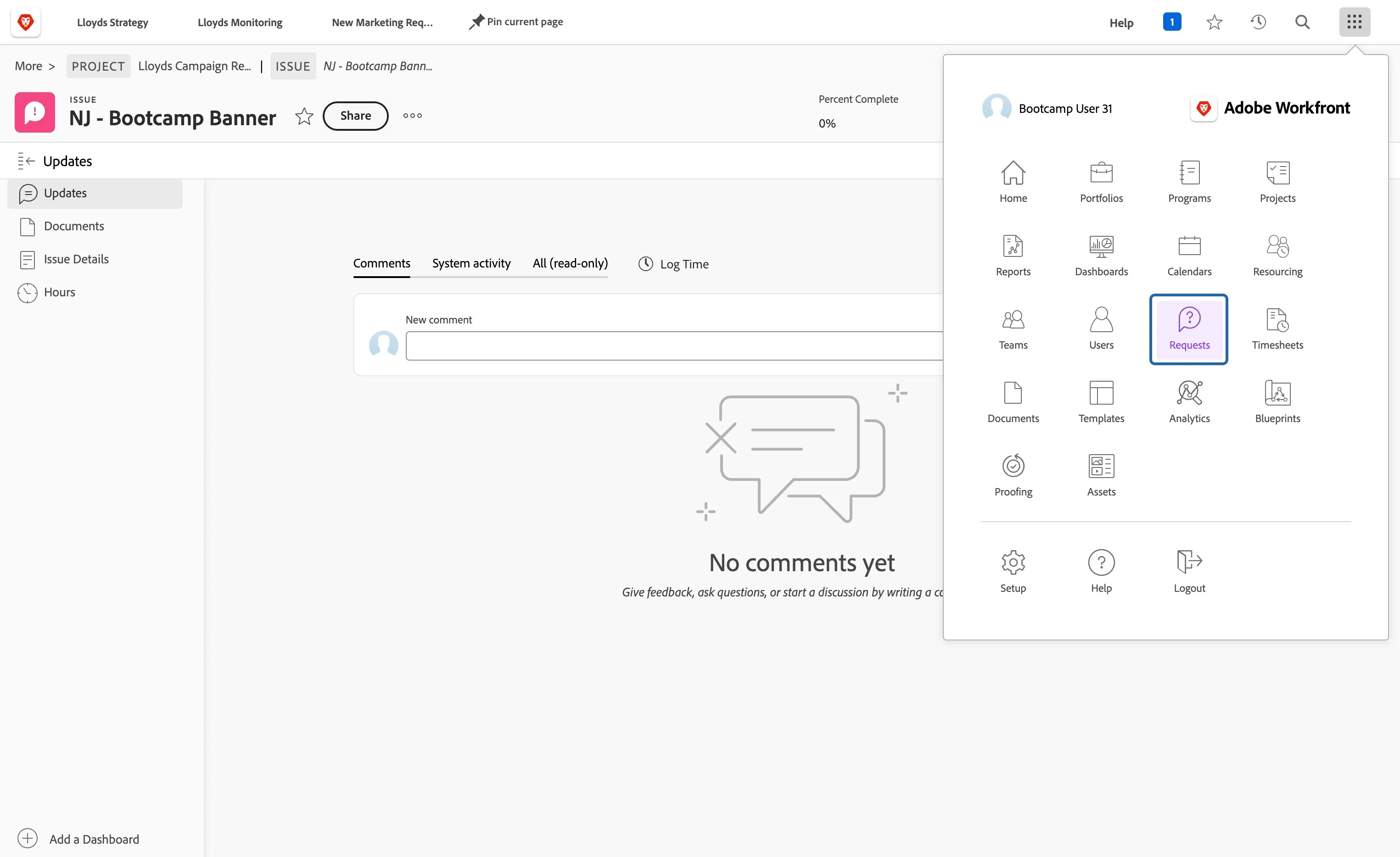Open Users in the main menu
Screen dimensions: 1400x857
[x=1101, y=328]
